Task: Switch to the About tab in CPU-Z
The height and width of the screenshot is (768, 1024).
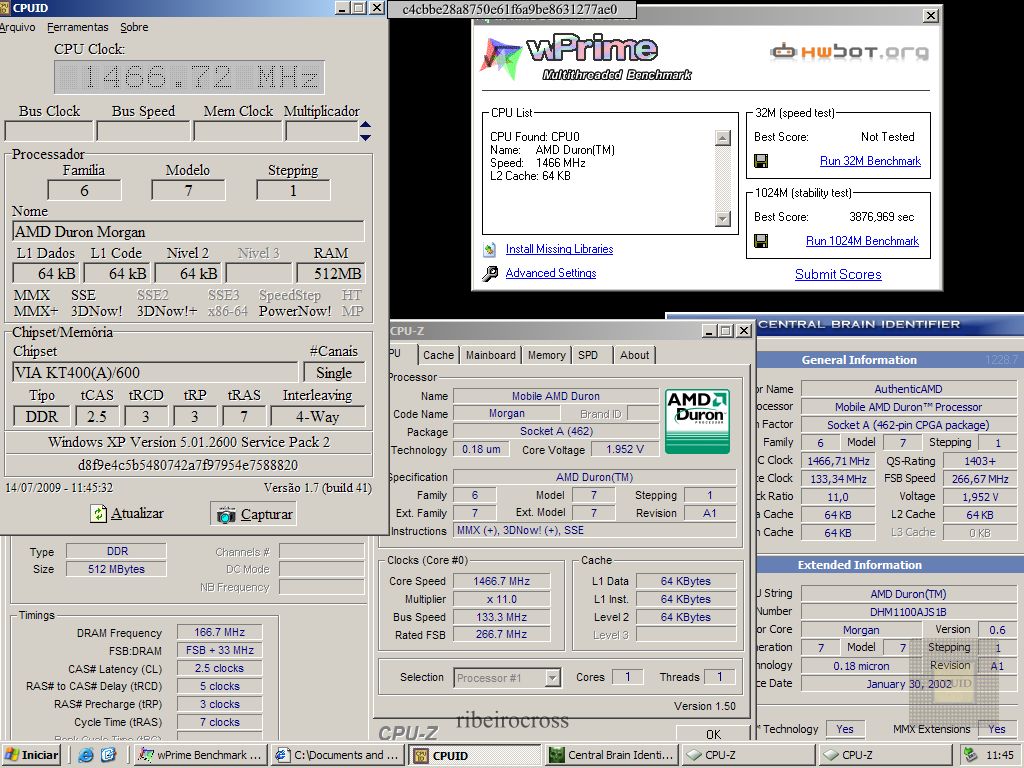Action: pyautogui.click(x=635, y=355)
